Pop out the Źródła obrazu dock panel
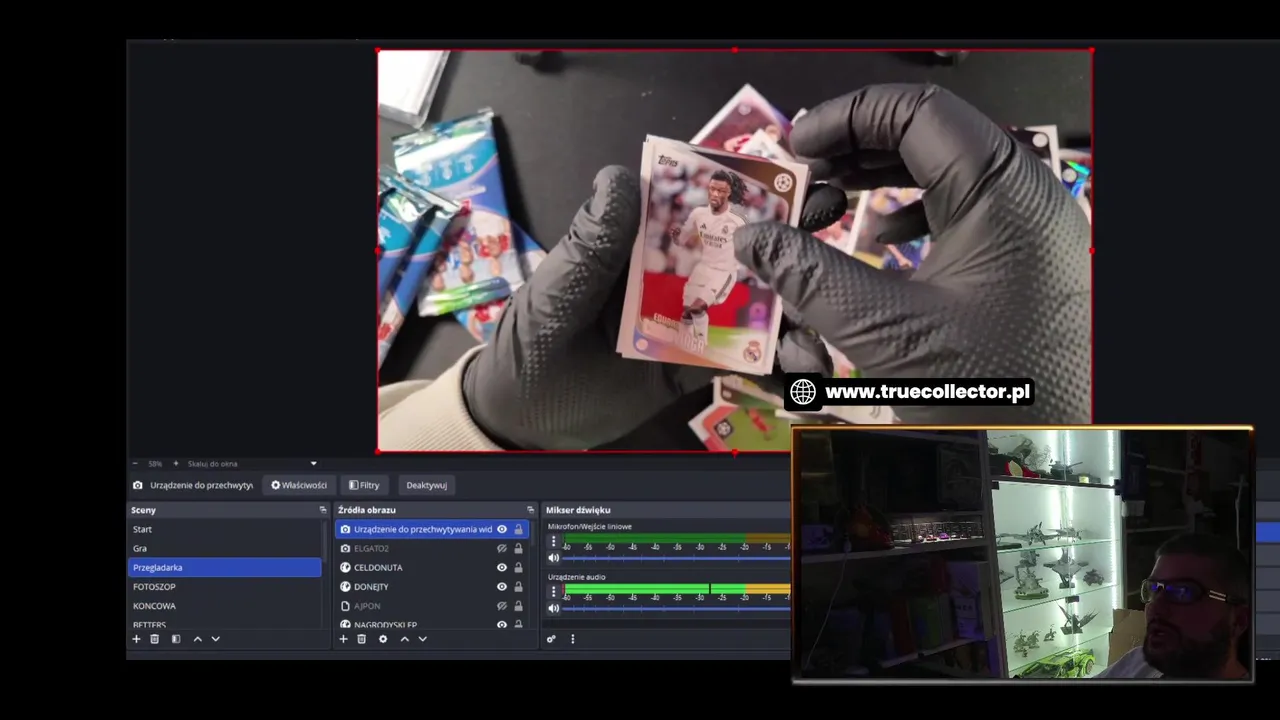This screenshot has height=720, width=1280. point(530,510)
